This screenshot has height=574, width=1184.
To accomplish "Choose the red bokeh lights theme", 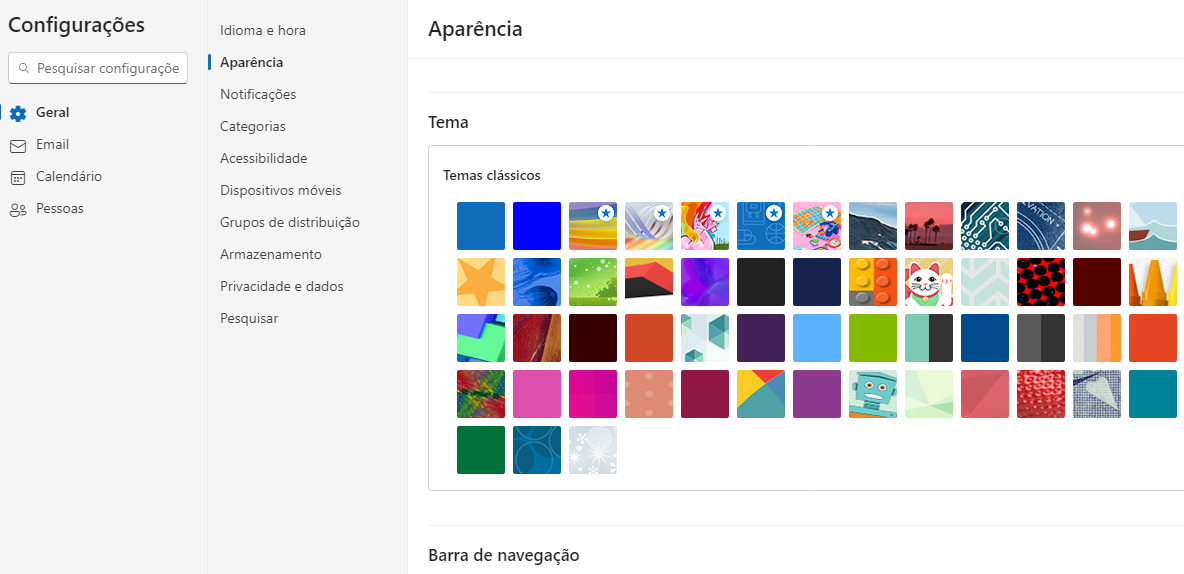I will click(1096, 226).
